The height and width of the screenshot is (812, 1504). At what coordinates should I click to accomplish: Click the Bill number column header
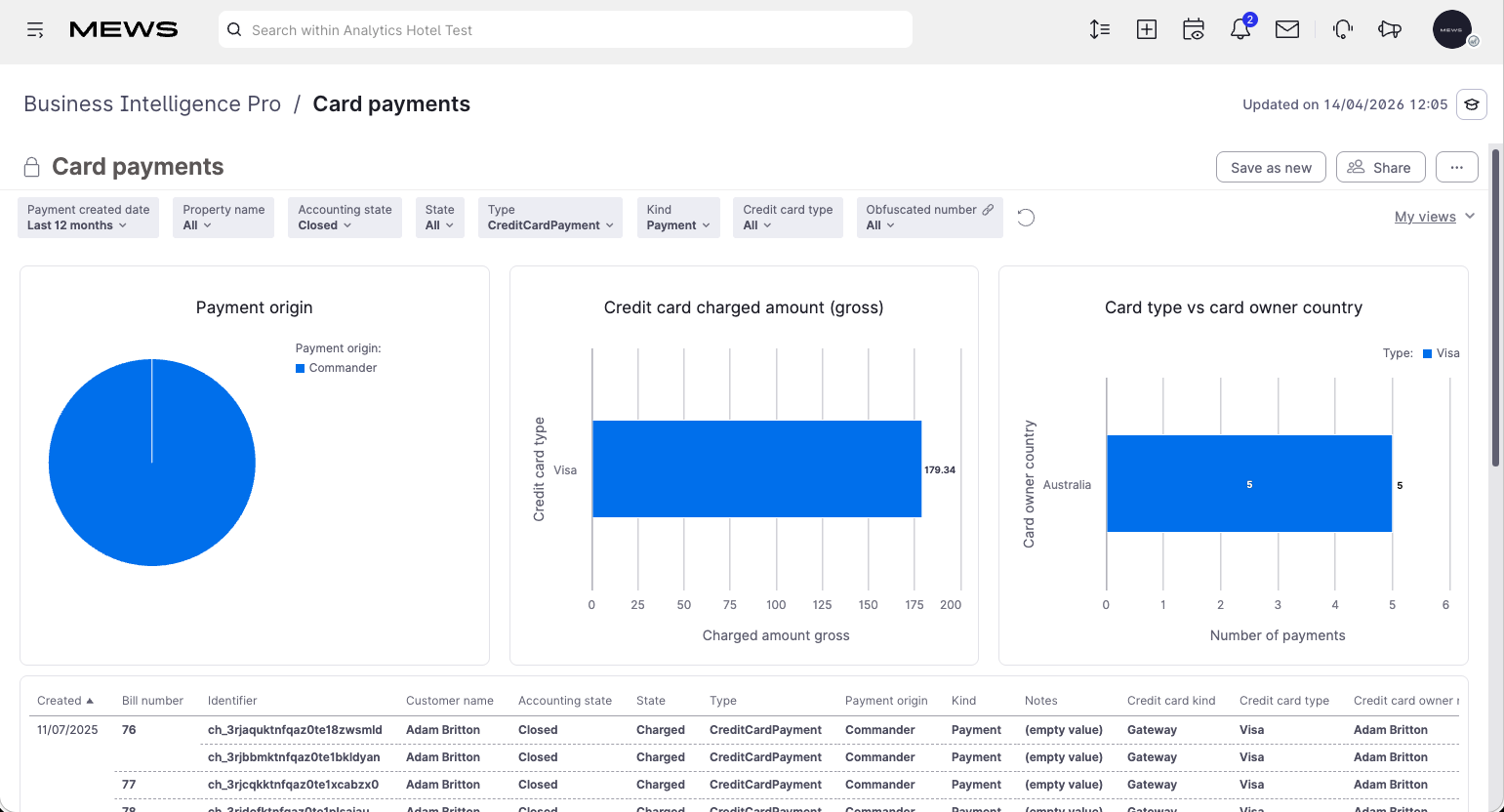click(x=152, y=701)
